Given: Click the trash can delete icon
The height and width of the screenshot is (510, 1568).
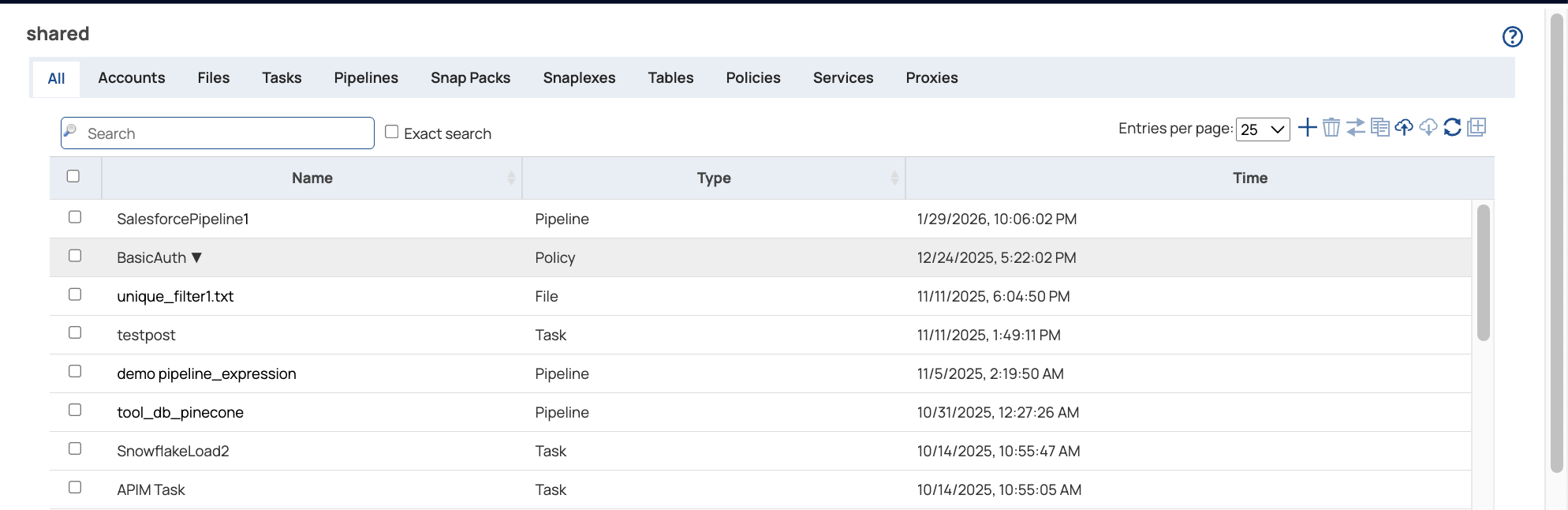Looking at the screenshot, I should click(x=1331, y=127).
